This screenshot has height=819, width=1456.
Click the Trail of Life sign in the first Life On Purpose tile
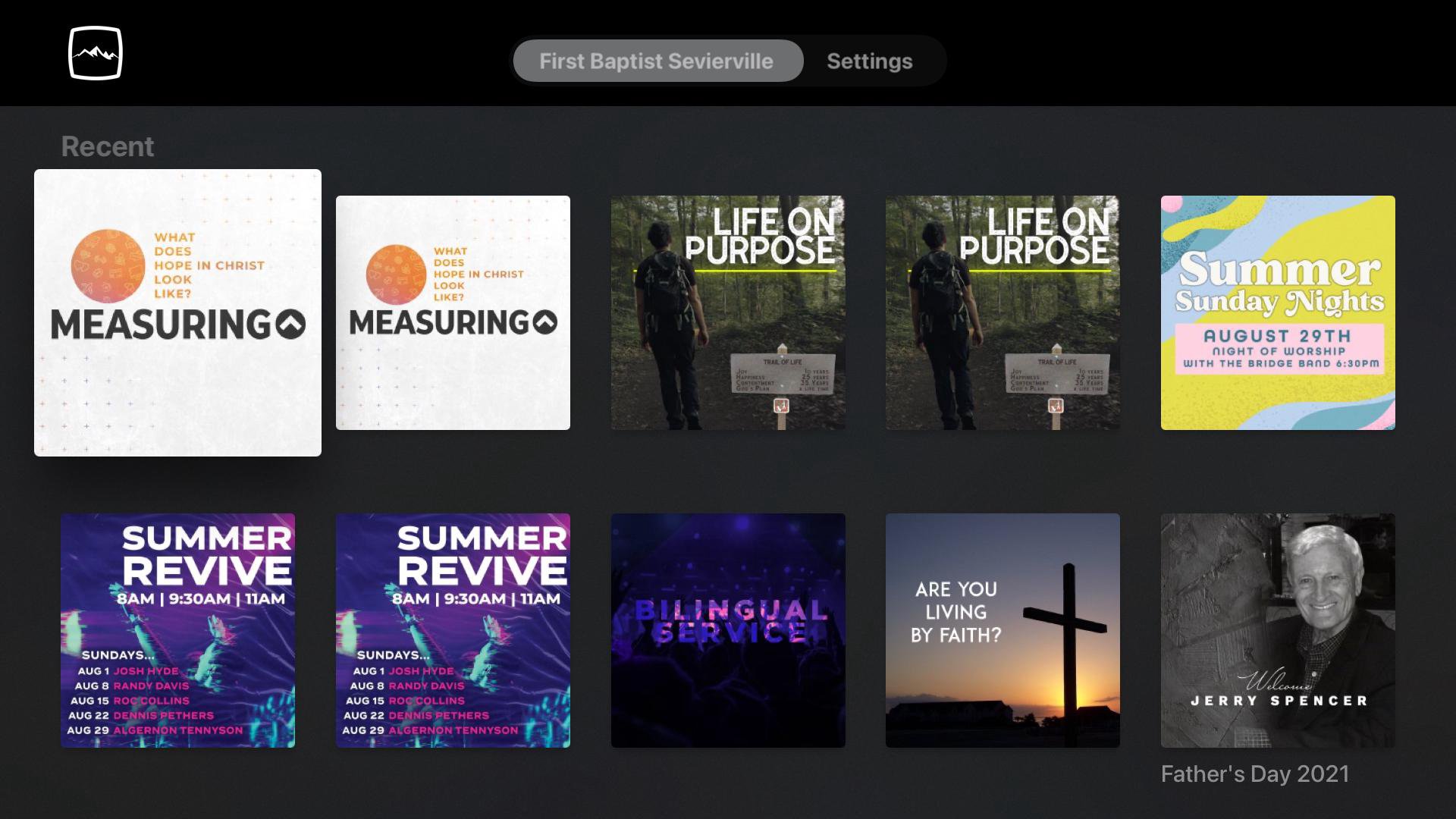click(x=783, y=374)
